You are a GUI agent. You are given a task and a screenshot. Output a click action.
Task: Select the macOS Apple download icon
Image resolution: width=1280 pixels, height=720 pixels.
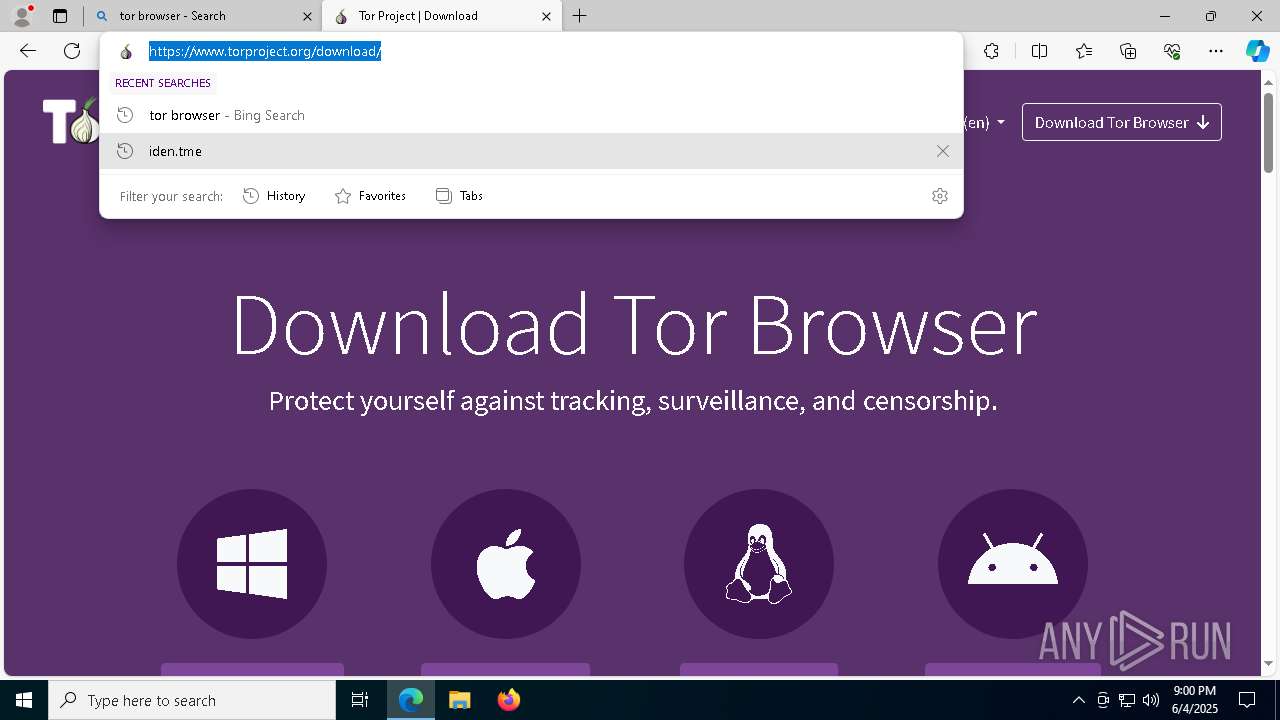pos(506,564)
